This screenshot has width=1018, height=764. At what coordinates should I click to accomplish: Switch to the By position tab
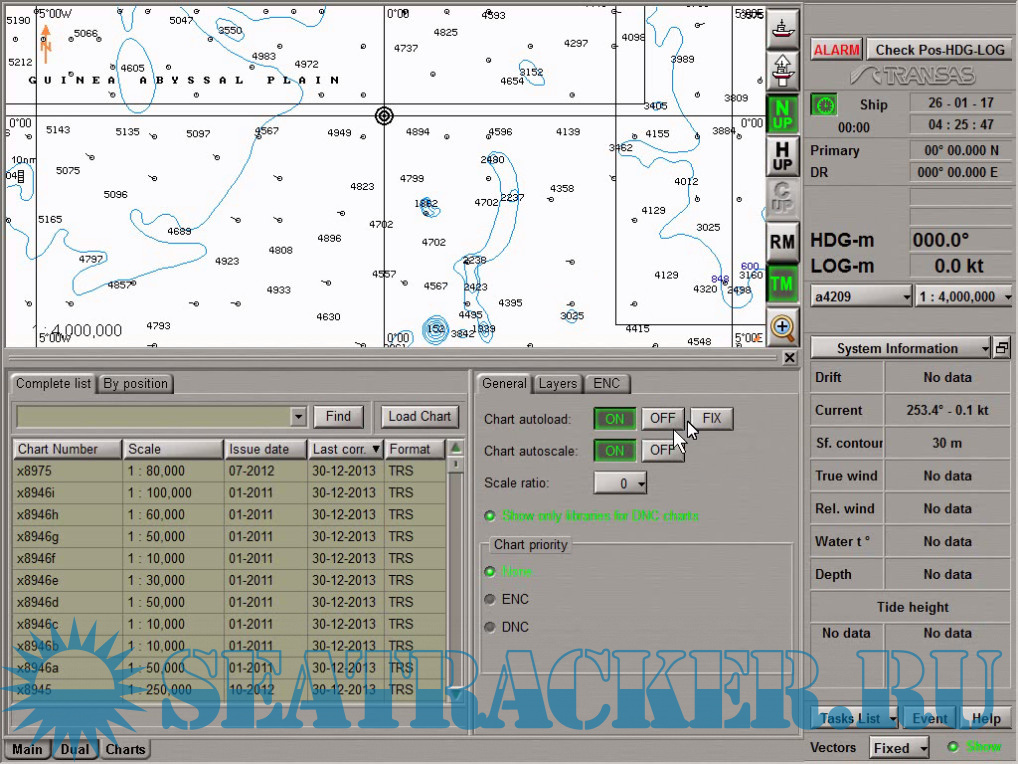coord(136,383)
